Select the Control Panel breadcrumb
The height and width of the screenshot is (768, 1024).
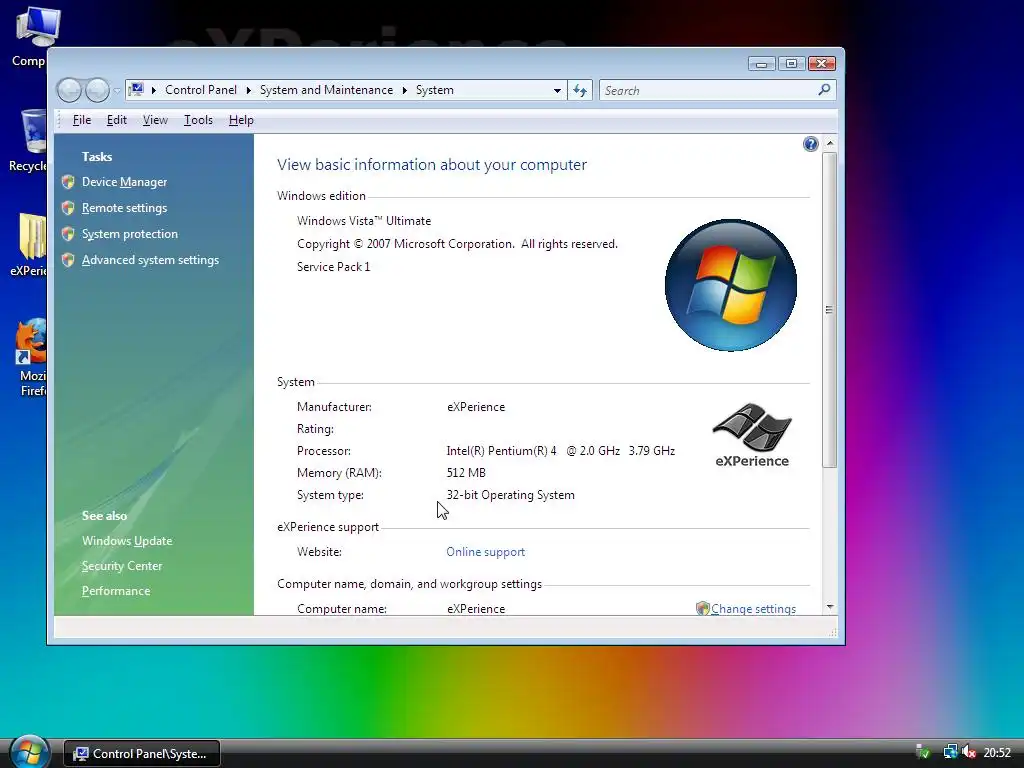(x=200, y=90)
